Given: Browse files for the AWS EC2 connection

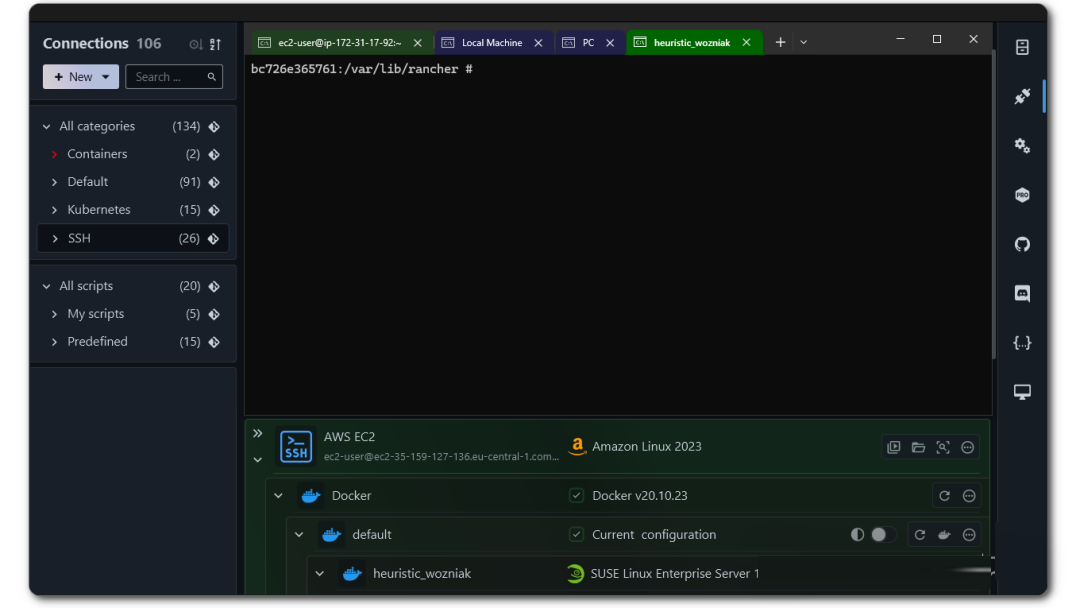Looking at the screenshot, I should click(x=918, y=448).
